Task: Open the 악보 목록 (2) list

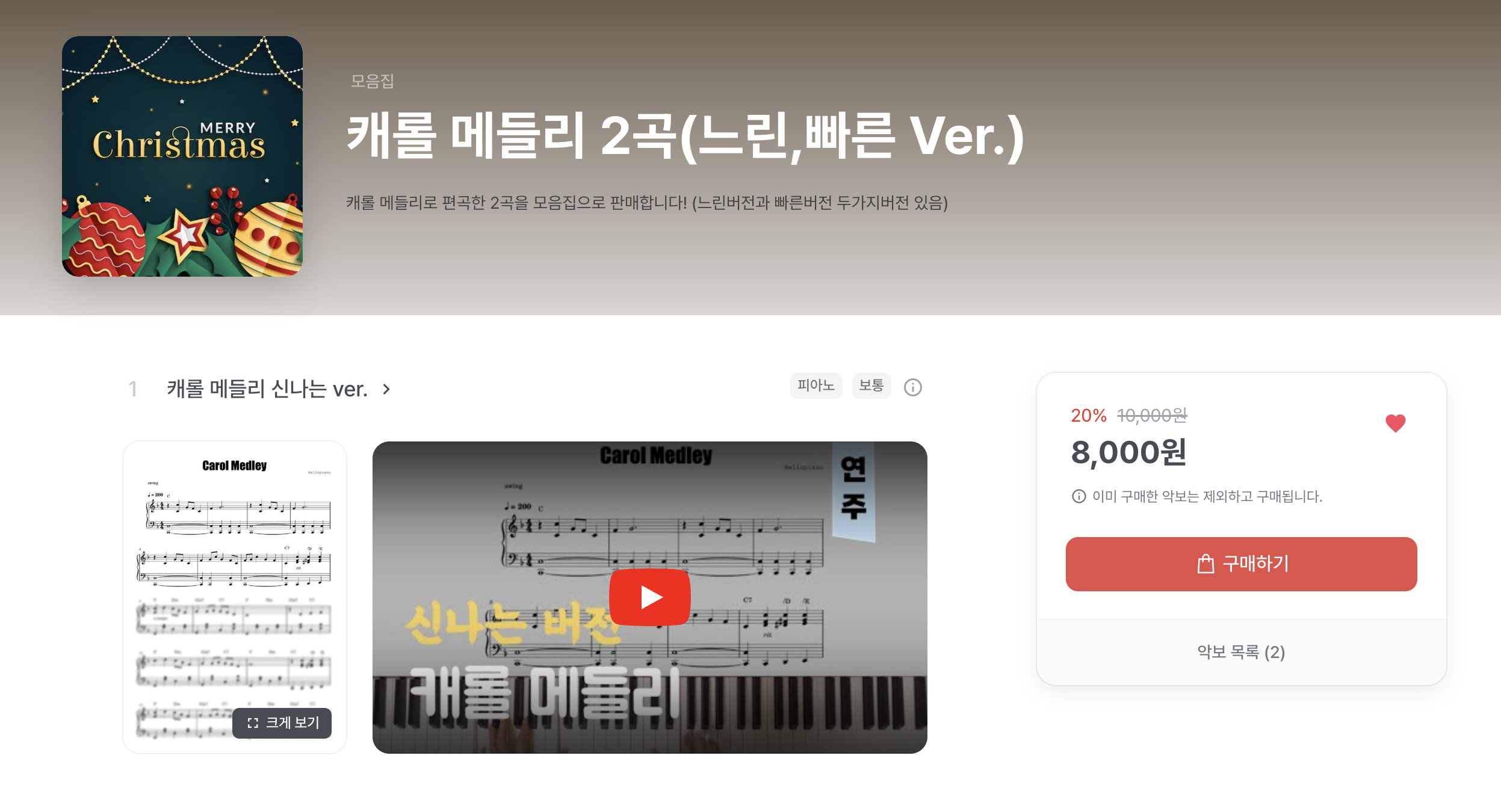Action: pos(1241,652)
